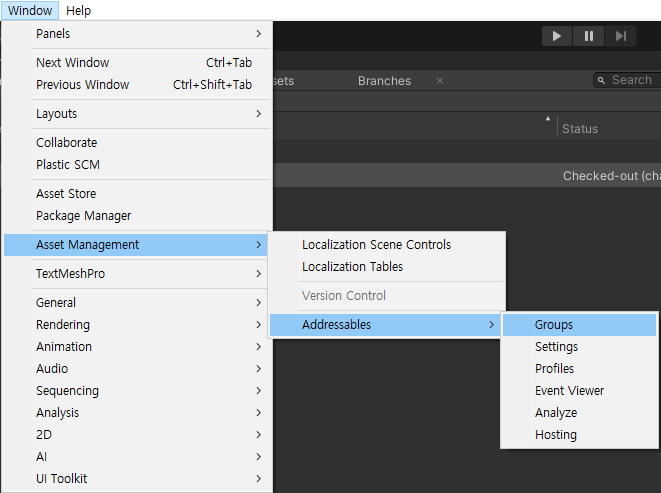Expand the Animation submenu
This screenshot has width=661, height=493.
[x=136, y=346]
